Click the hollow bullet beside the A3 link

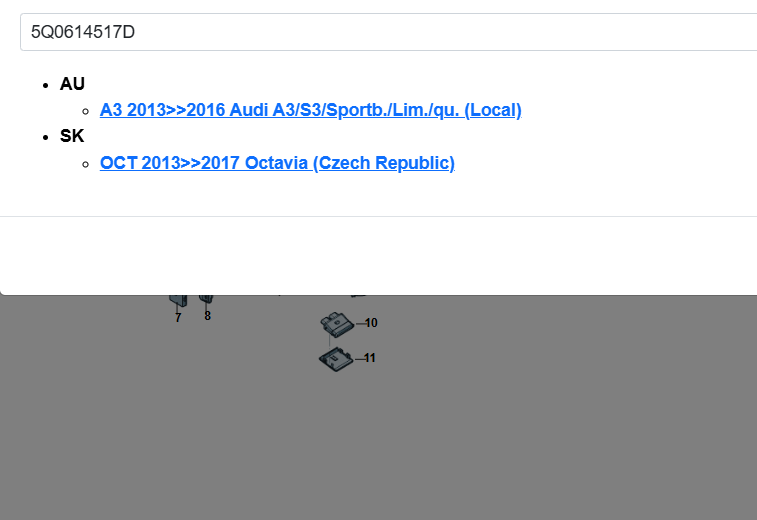[x=87, y=110]
